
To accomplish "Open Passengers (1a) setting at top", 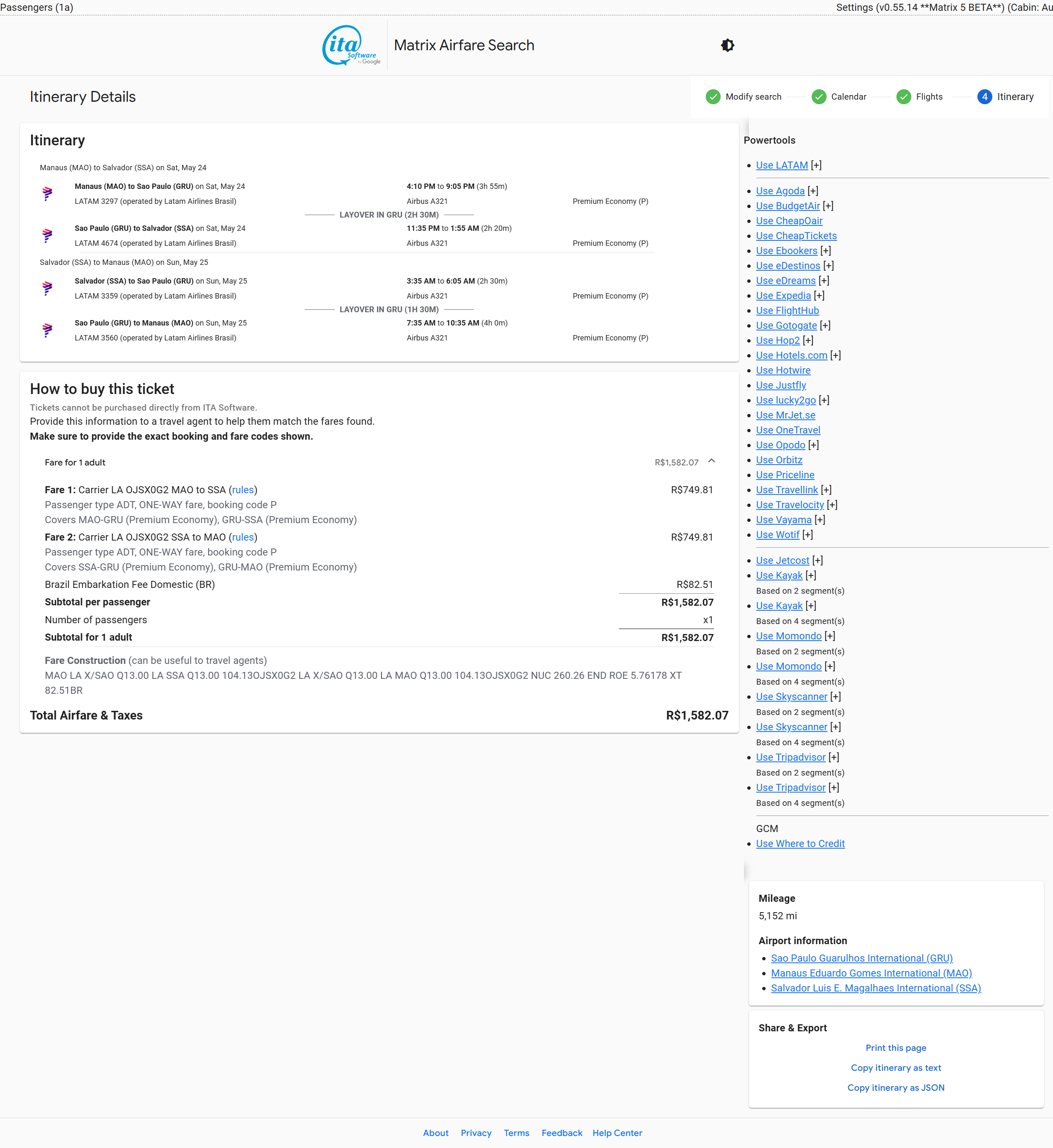I will [x=37, y=7].
